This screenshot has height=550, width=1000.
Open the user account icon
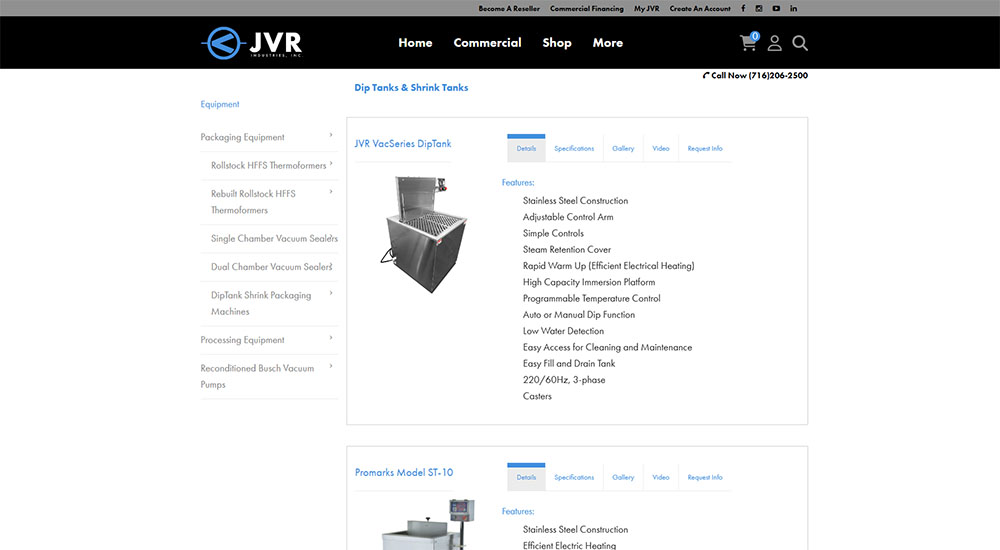(x=774, y=43)
